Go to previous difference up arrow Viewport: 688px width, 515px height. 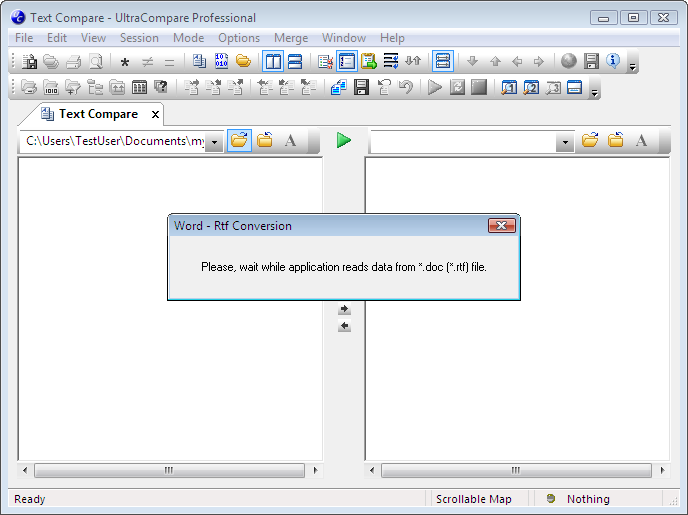coord(495,61)
